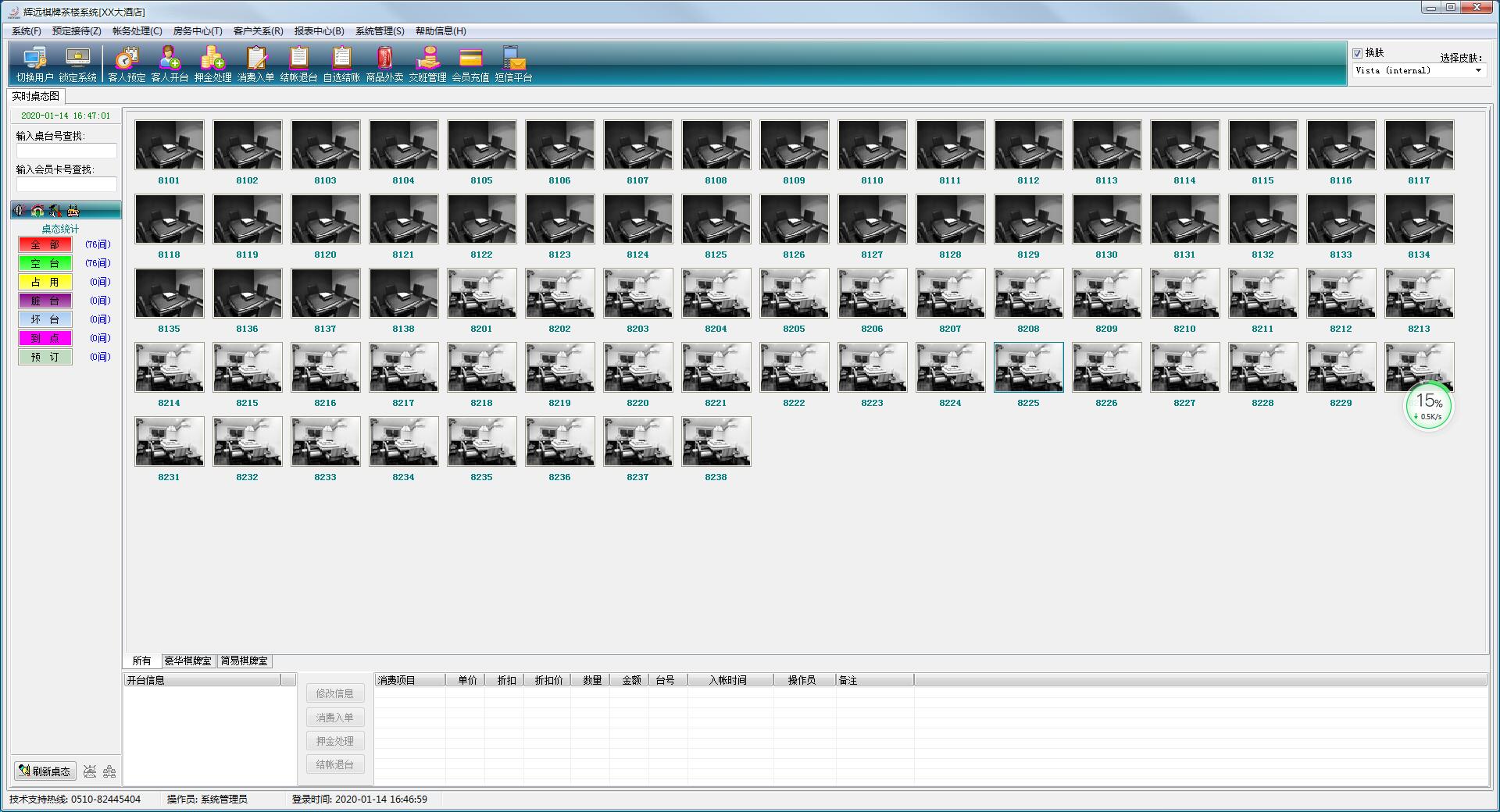The width and height of the screenshot is (1500, 812).
Task: Select room 8126 thumbnail
Action: click(795, 219)
